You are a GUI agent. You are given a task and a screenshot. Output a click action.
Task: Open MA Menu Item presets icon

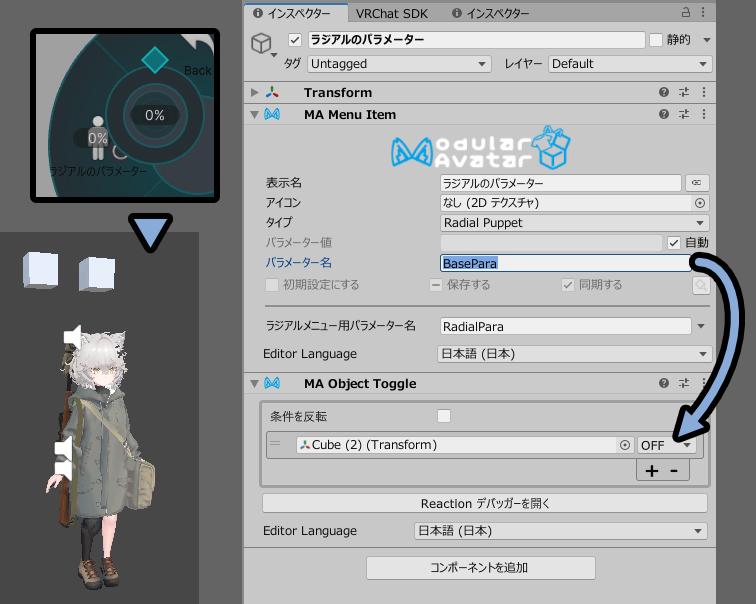(x=684, y=114)
